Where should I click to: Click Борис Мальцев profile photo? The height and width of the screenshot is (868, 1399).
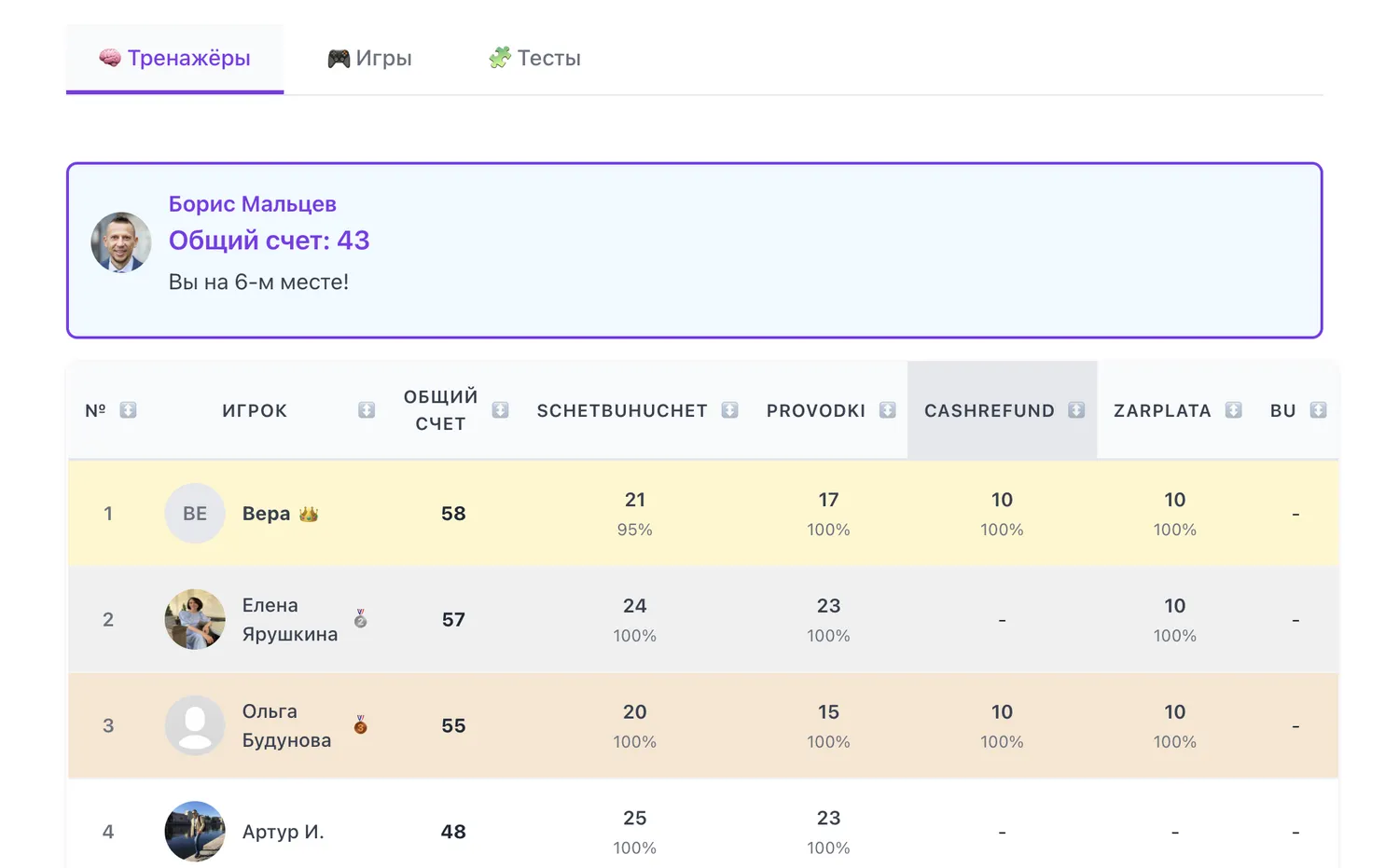tap(121, 242)
